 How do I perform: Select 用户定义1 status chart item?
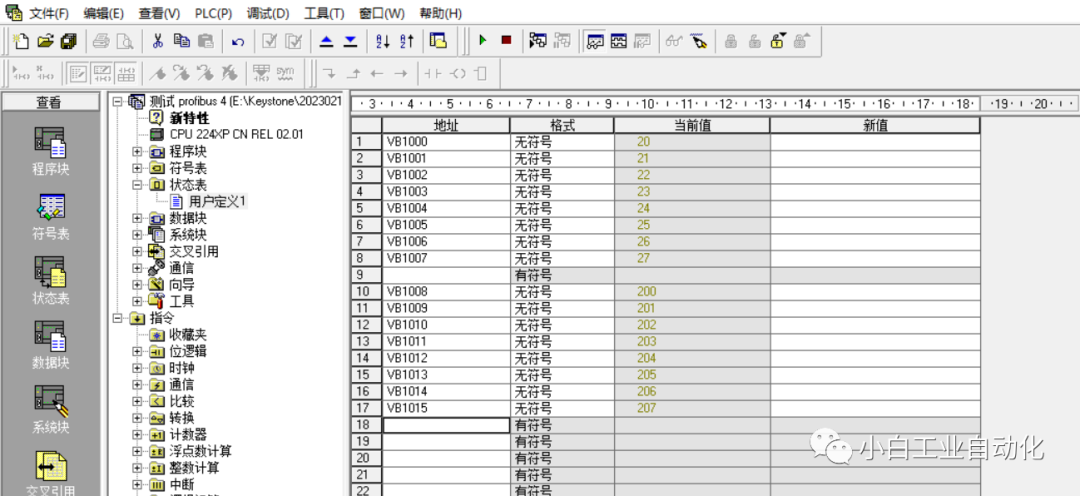[x=218, y=201]
